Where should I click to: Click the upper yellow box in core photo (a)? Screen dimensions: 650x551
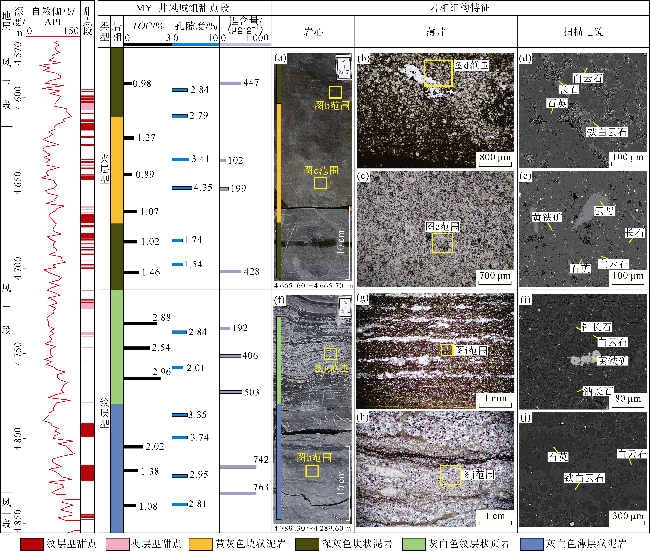tap(336, 92)
